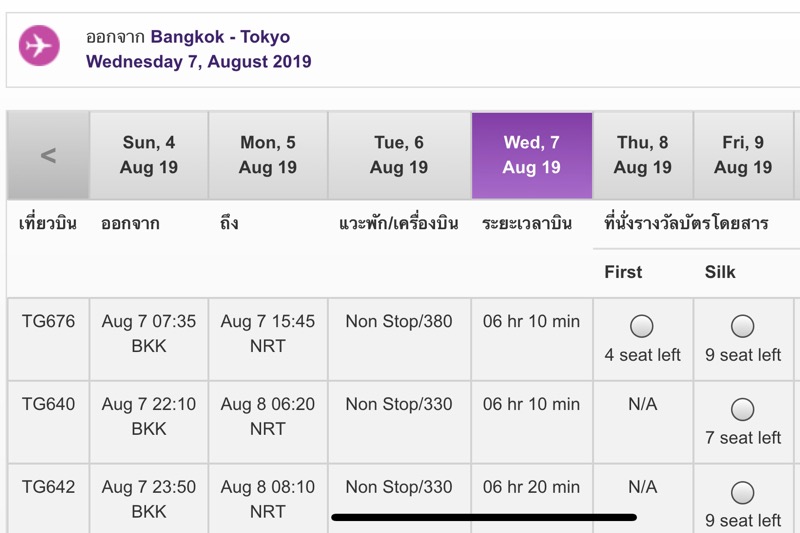The height and width of the screenshot is (533, 800).
Task: Click the Silk column header
Action: [720, 272]
